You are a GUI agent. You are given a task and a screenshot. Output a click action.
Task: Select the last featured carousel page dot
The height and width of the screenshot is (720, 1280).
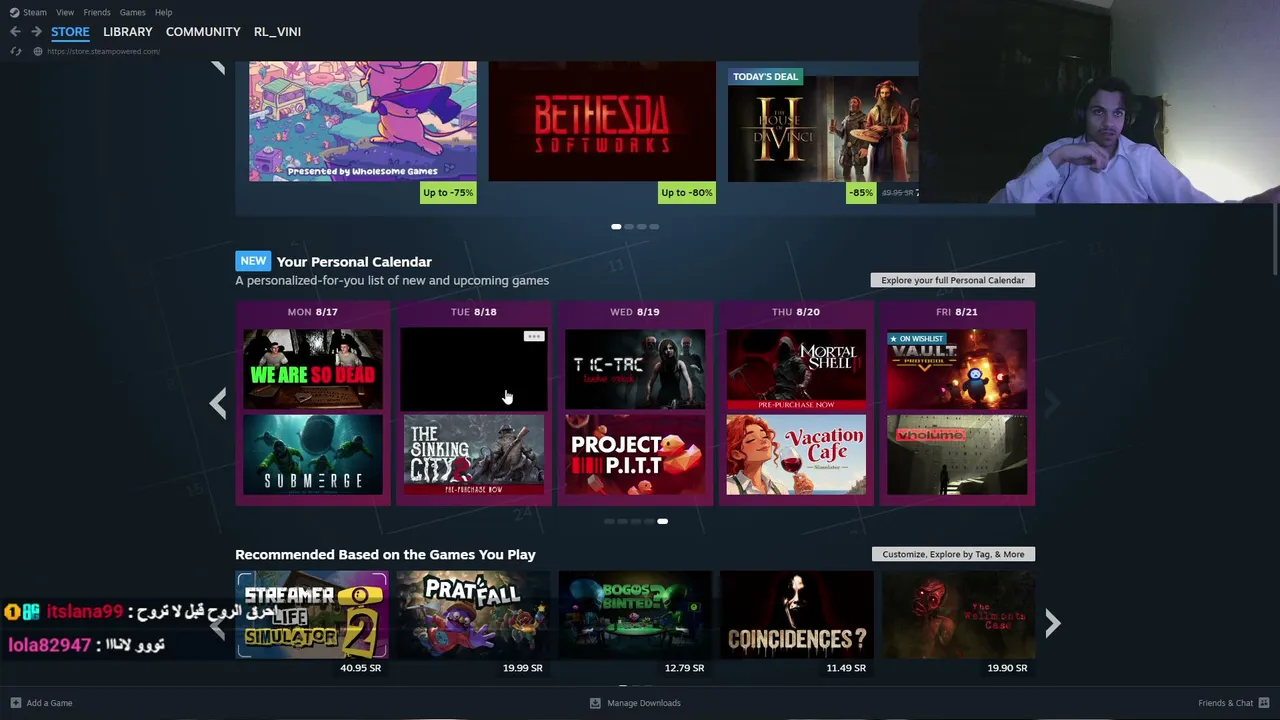pos(655,227)
